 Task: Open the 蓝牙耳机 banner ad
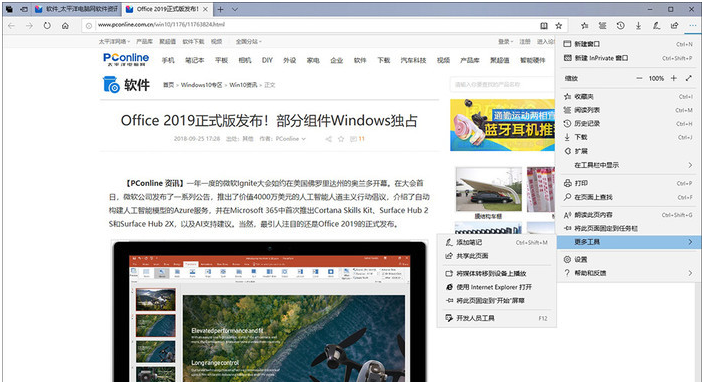click(502, 125)
